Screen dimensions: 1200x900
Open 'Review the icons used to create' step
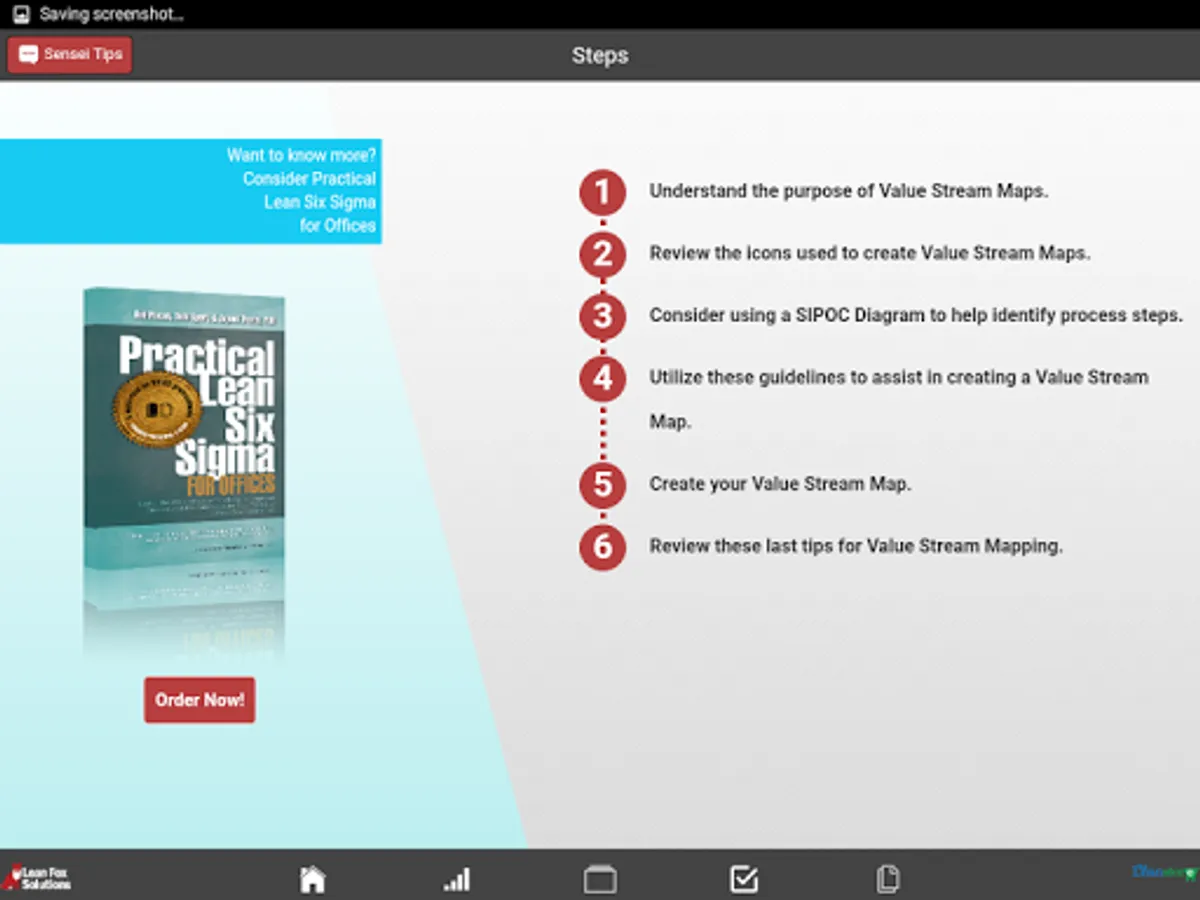pos(870,253)
